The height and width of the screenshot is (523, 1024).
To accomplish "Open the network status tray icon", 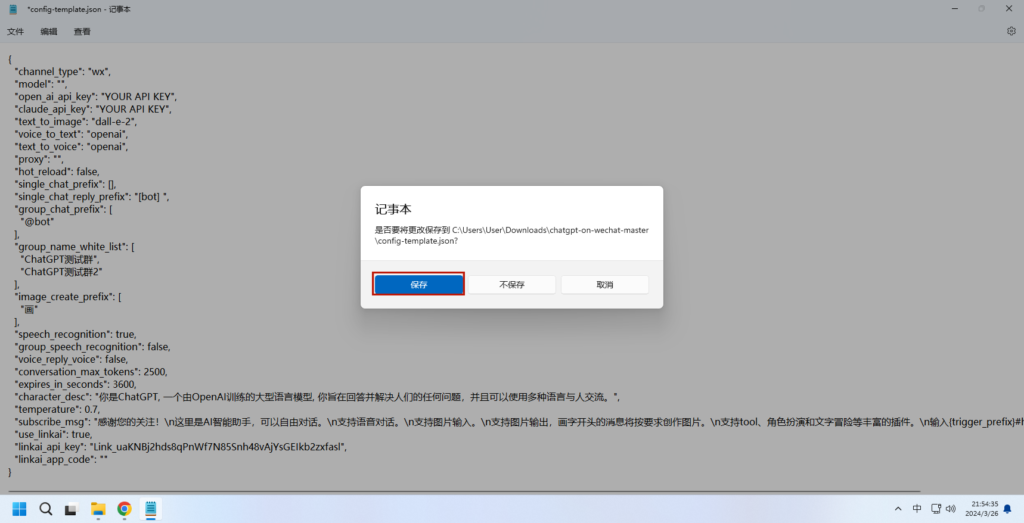I will pyautogui.click(x=936, y=509).
